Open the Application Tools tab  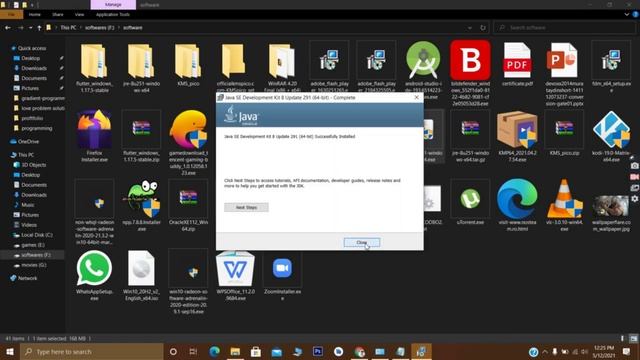coord(113,15)
